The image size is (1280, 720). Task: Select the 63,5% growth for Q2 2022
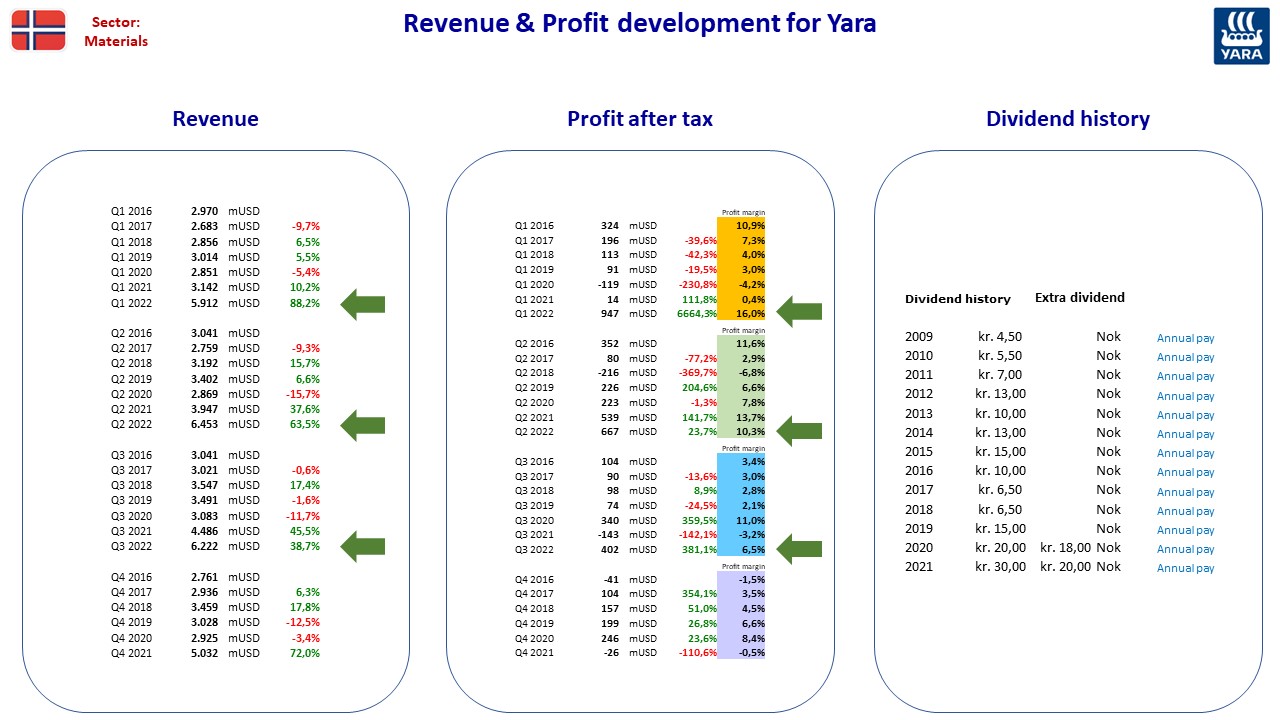305,424
